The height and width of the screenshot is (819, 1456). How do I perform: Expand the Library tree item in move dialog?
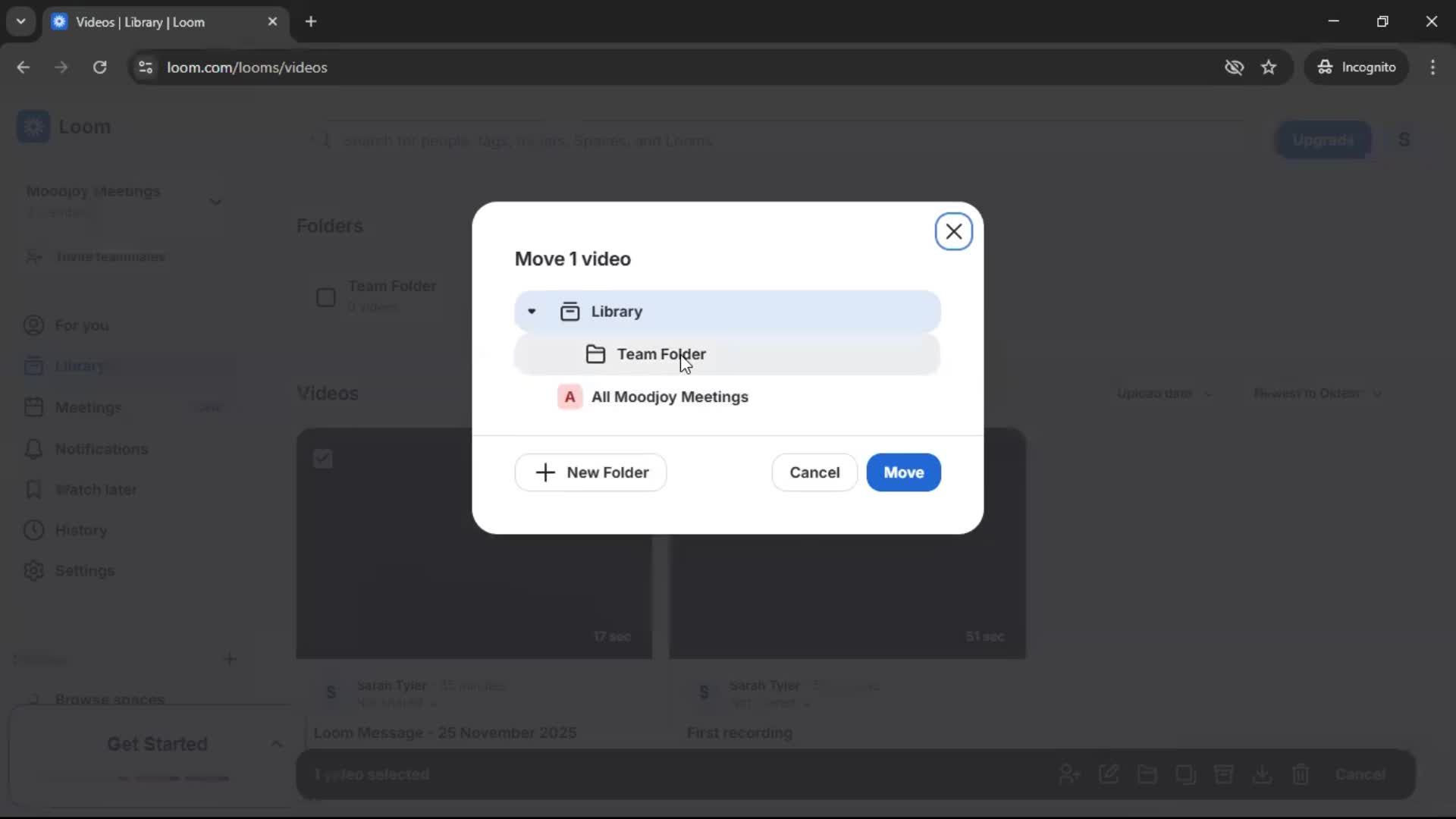(532, 311)
